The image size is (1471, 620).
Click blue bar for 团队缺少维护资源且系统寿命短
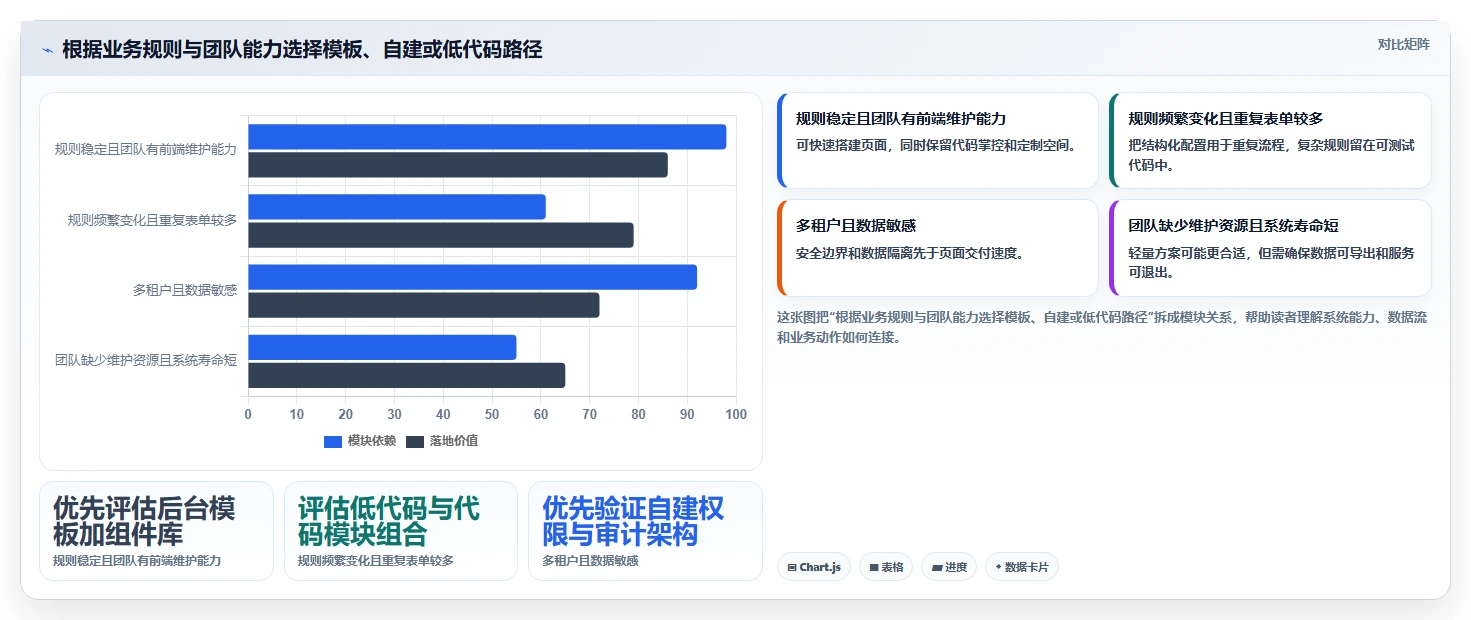click(x=382, y=347)
